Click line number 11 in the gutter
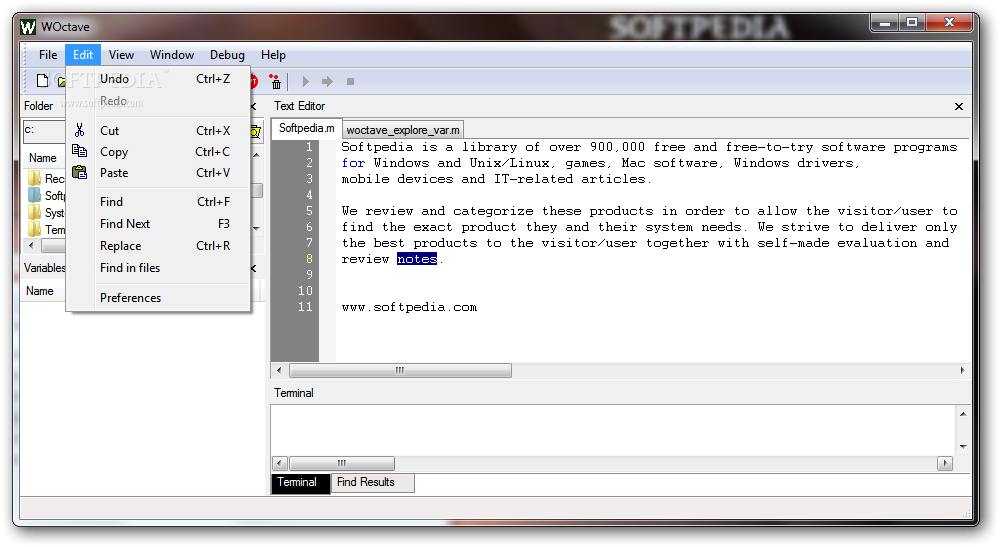The width and height of the screenshot is (1000, 547). 305,307
